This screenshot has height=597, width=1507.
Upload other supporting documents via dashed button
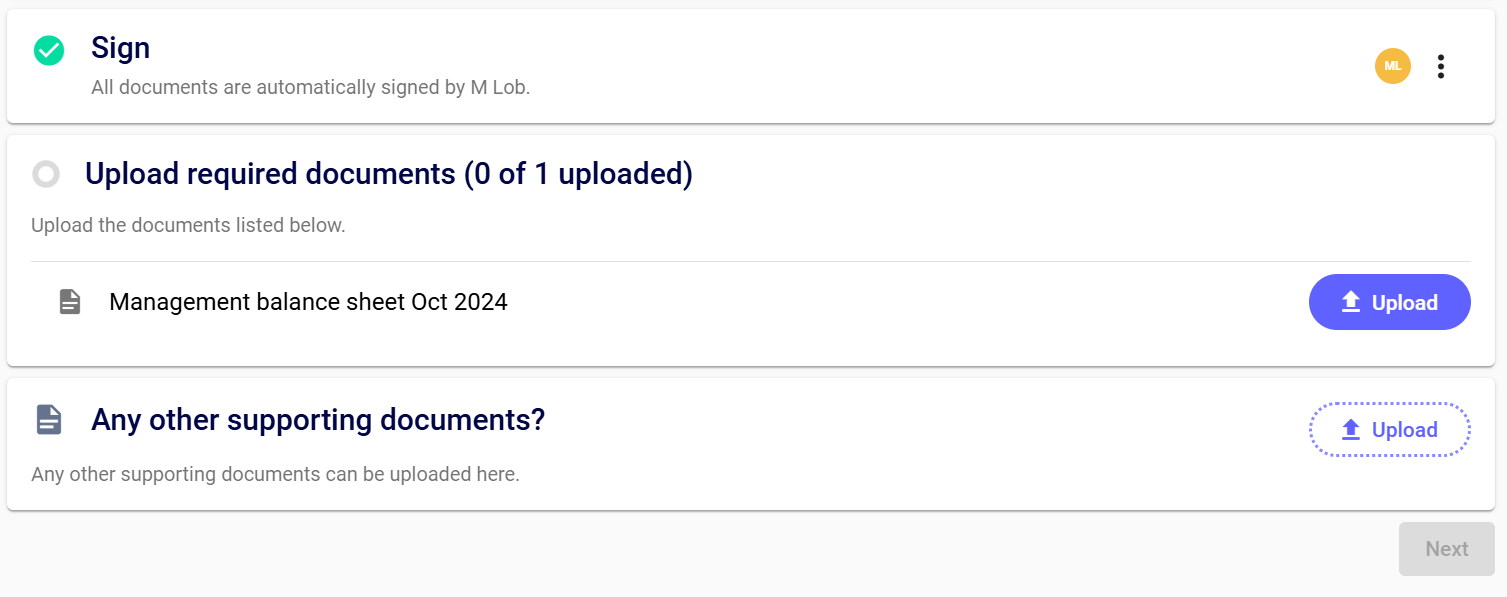pos(1389,430)
